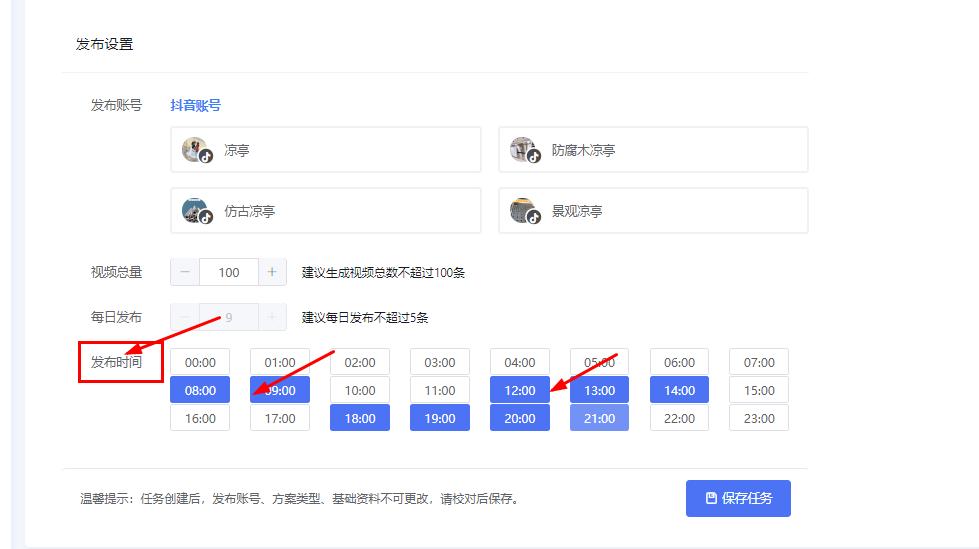Image resolution: width=979 pixels, height=549 pixels.
Task: Select the 凉亭 Douyin account card
Action: 325,150
